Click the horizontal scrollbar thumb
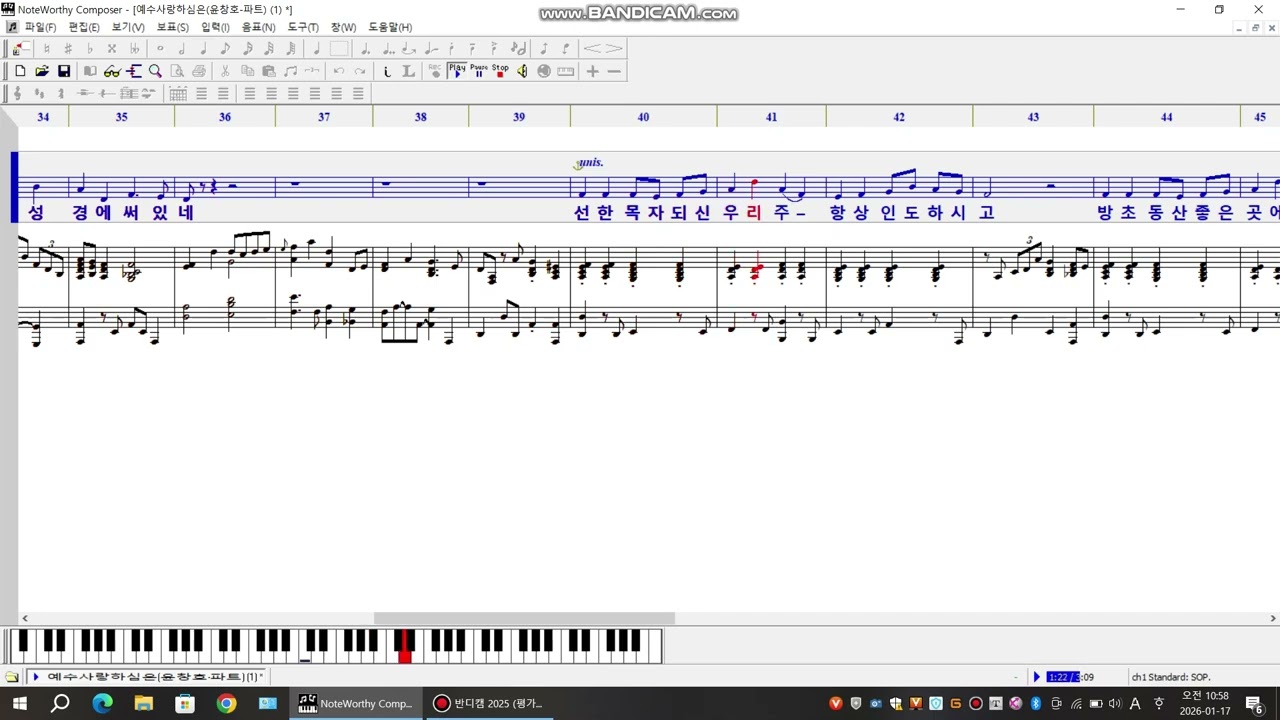 (x=524, y=618)
